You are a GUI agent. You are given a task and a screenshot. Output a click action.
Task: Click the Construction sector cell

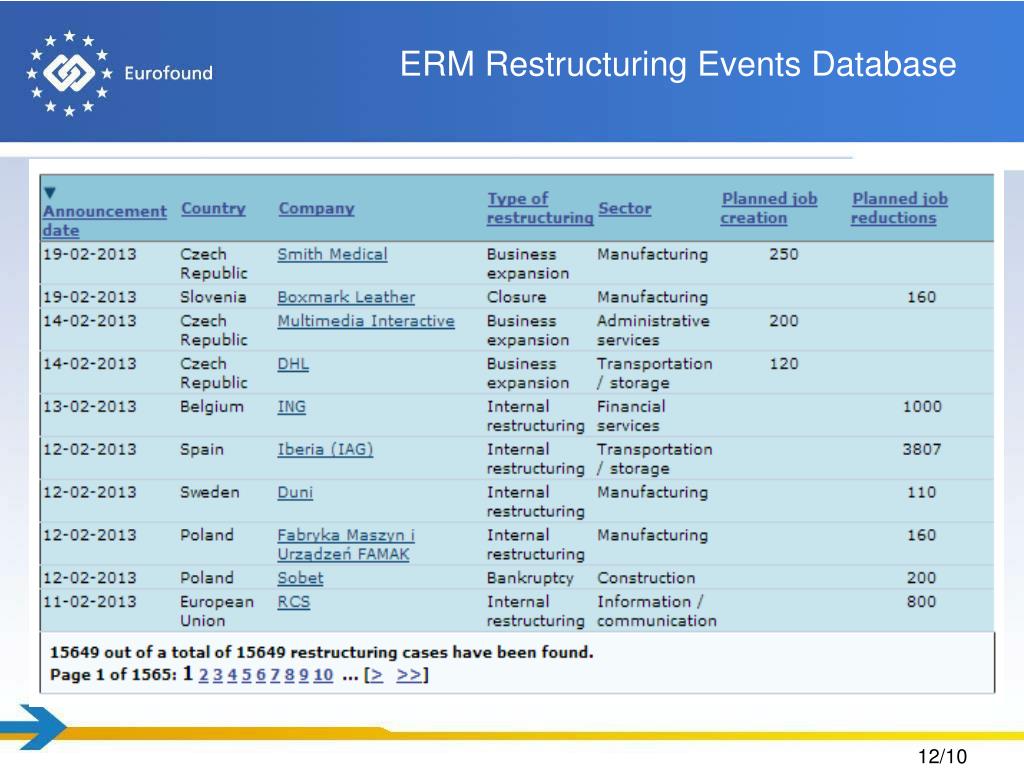pyautogui.click(x=646, y=578)
